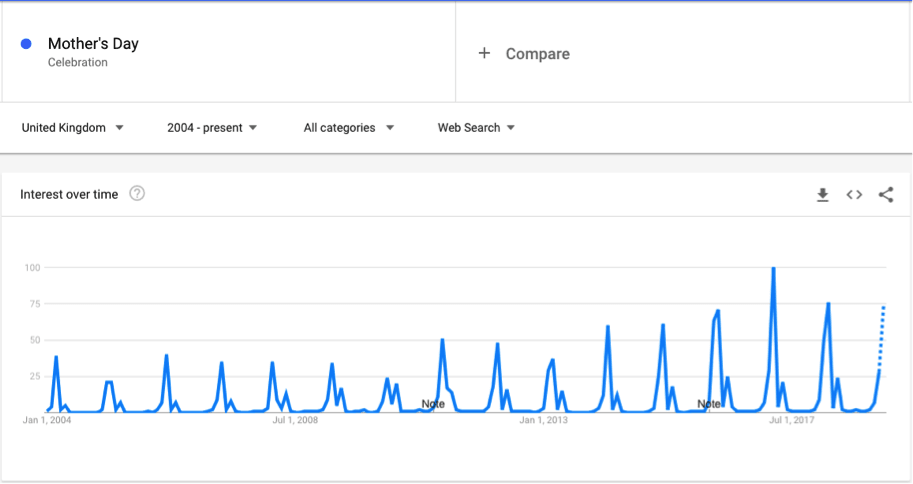Click the blue dot beside Mother's Day
This screenshot has width=913, height=484.
click(26, 44)
